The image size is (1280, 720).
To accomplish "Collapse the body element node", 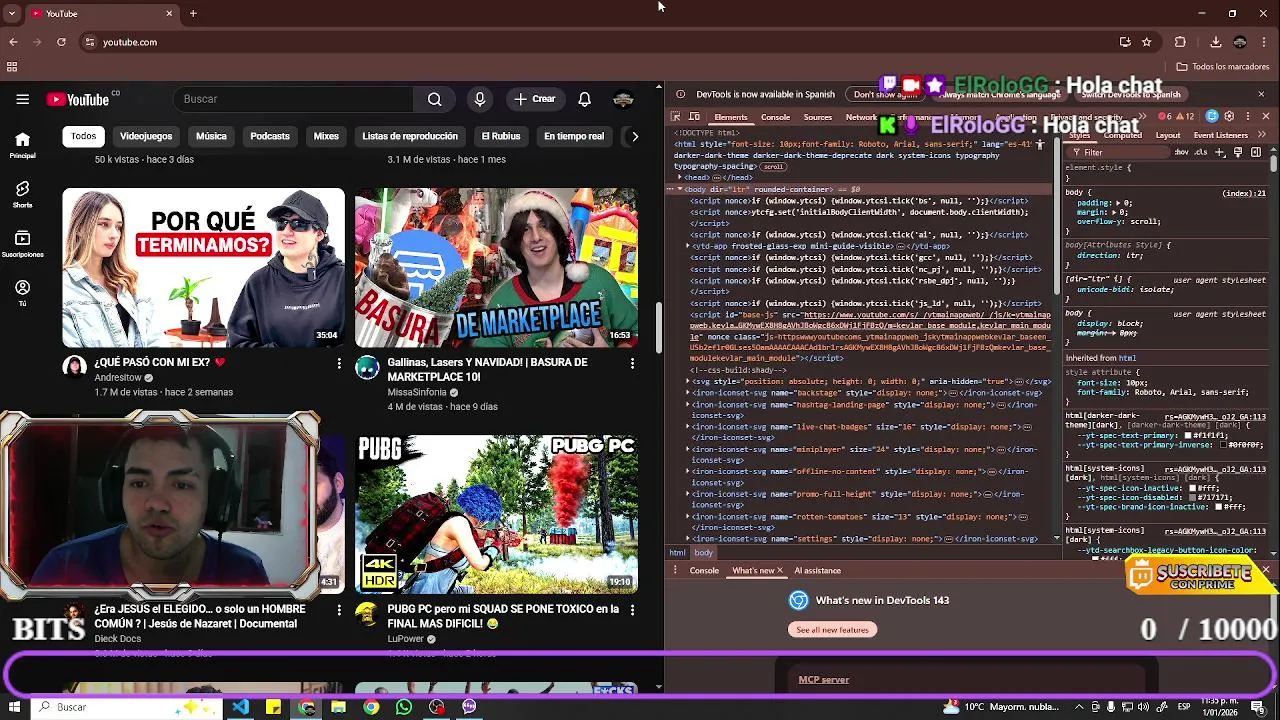I will [680, 189].
